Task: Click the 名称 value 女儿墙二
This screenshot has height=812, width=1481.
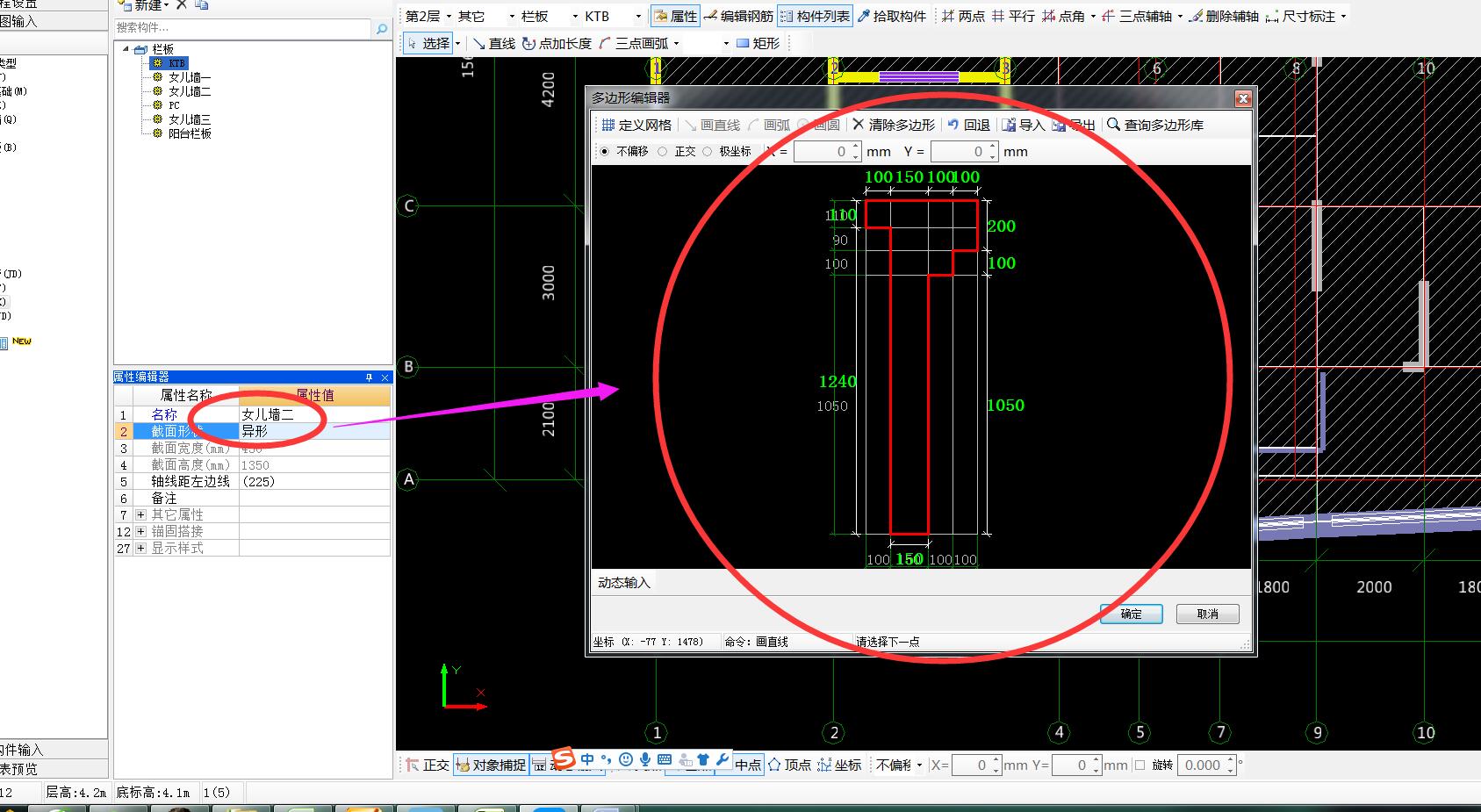Action: (314, 414)
